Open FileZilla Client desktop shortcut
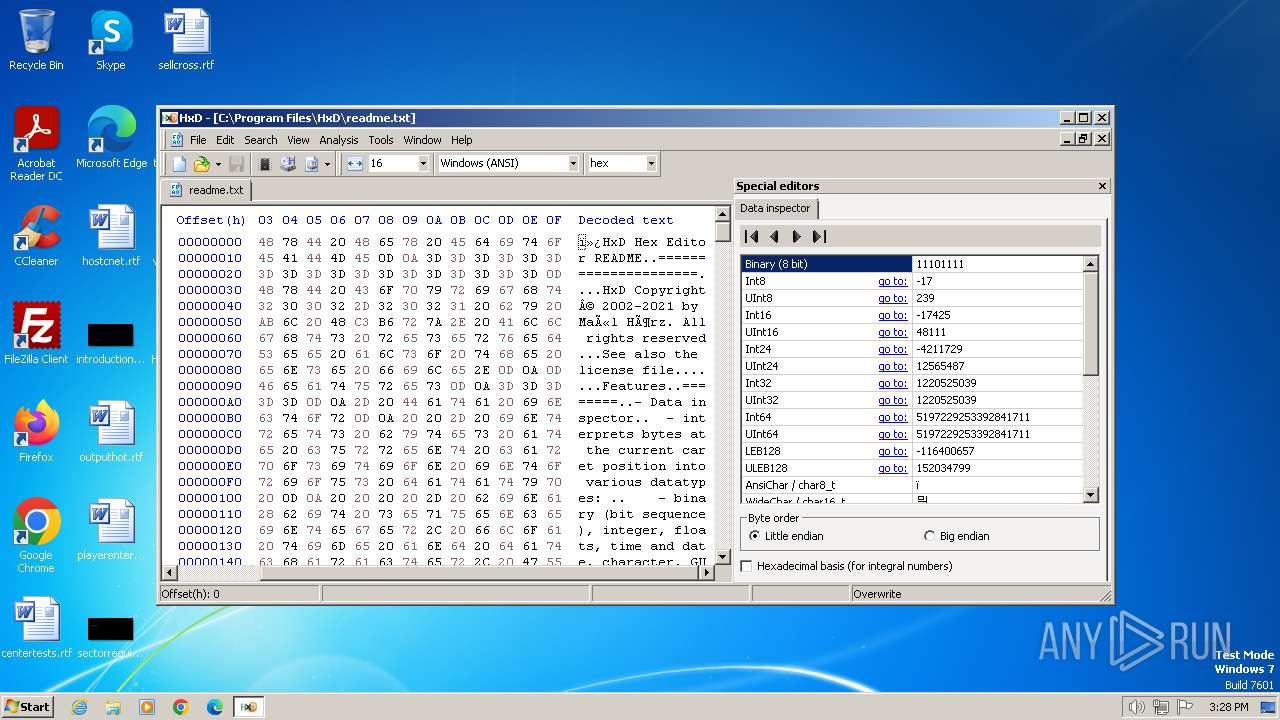Screen dimensions: 1280x720 36,334
